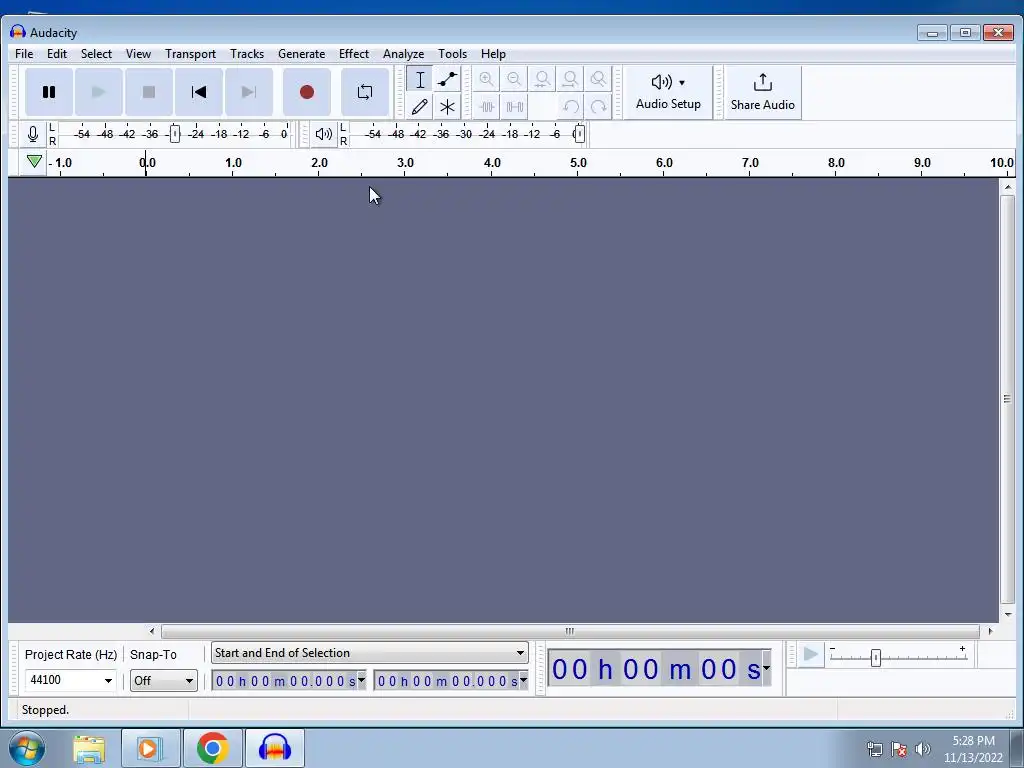1024x768 pixels.
Task: Open selection end time format arrow
Action: coord(523,680)
